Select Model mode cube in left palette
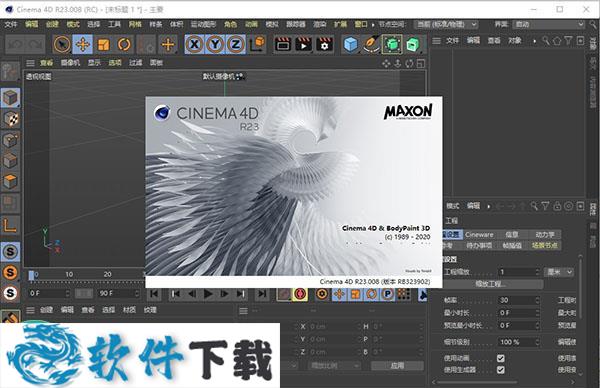 10,98
